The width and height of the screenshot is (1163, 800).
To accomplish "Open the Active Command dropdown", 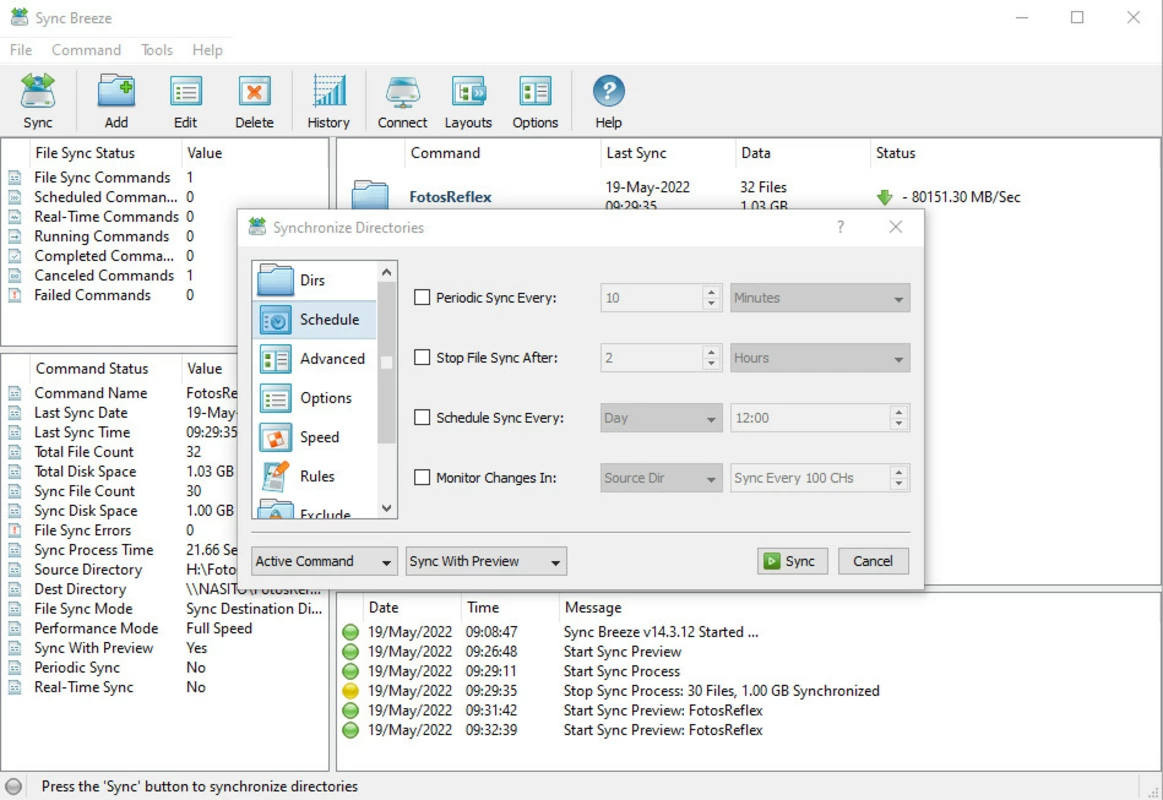I will [324, 561].
